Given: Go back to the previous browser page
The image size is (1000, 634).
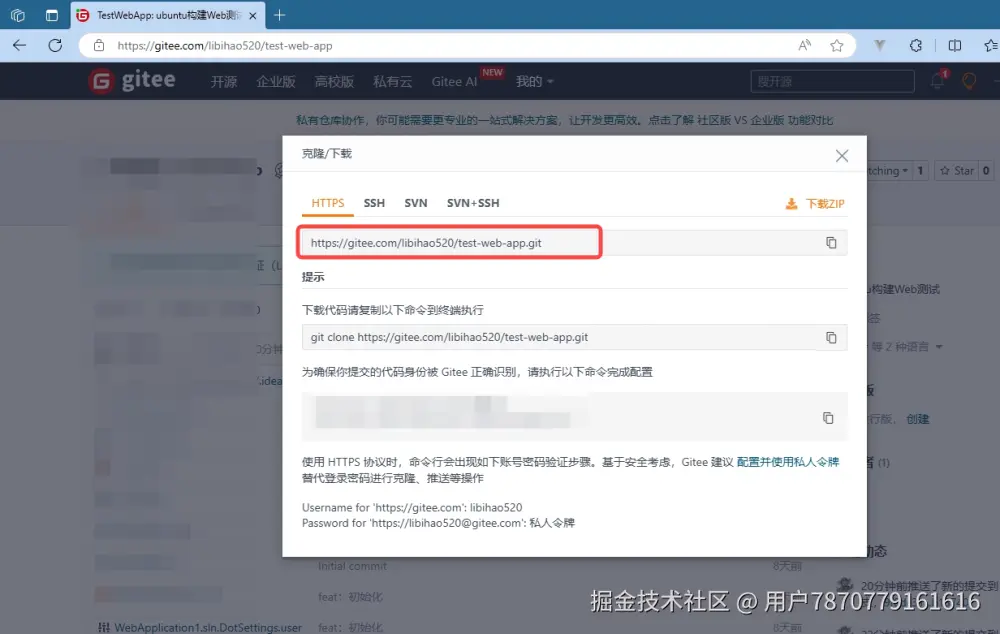Looking at the screenshot, I should [19, 45].
